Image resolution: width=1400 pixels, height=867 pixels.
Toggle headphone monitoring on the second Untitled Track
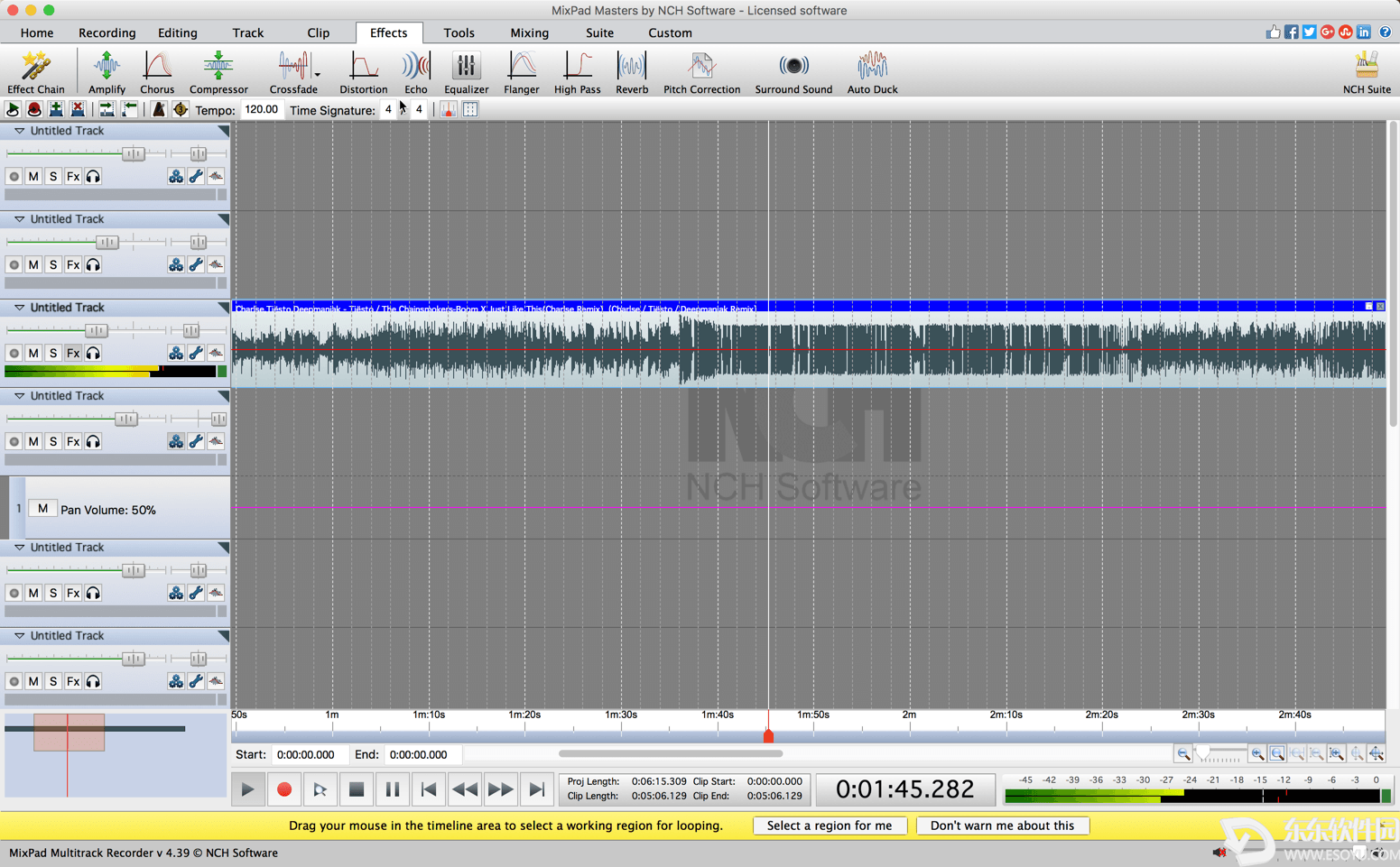pyautogui.click(x=93, y=265)
